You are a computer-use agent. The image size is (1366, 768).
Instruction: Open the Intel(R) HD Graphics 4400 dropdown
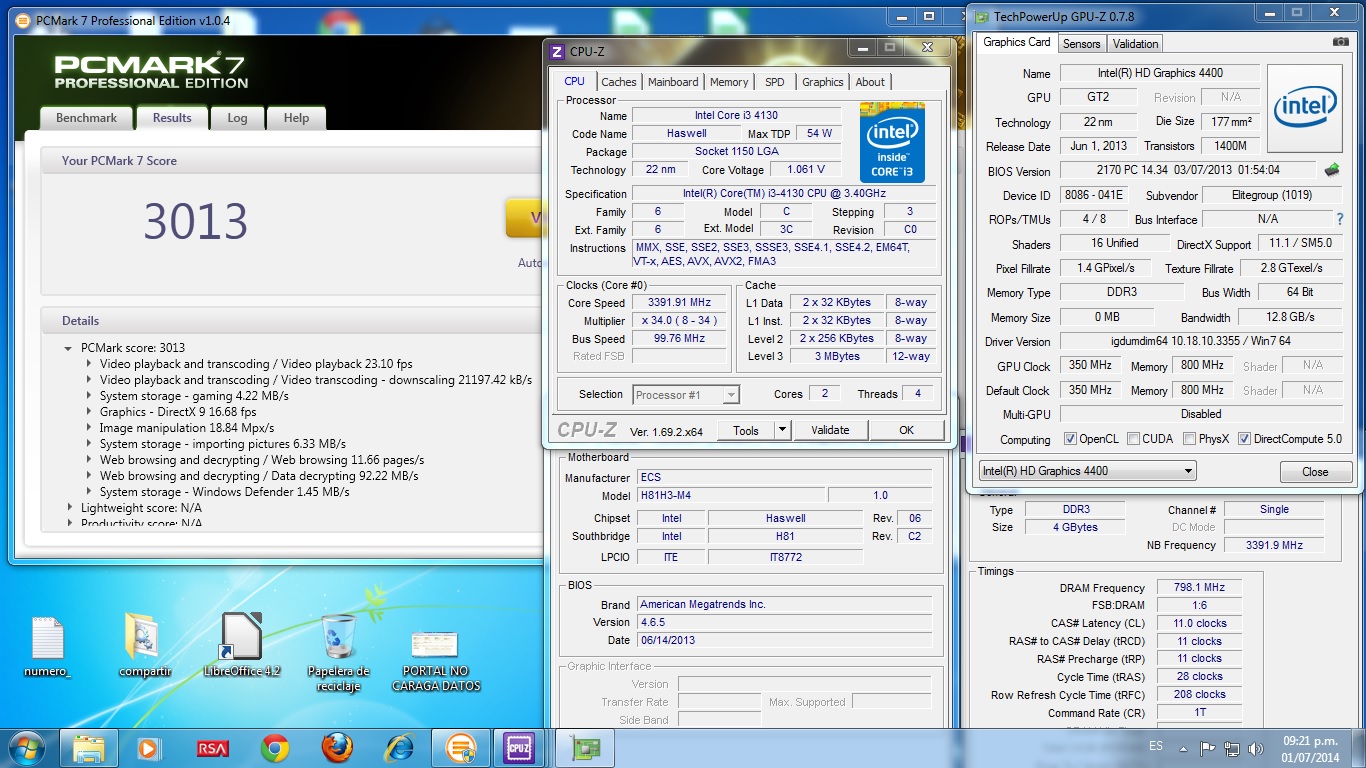pyautogui.click(x=1087, y=471)
